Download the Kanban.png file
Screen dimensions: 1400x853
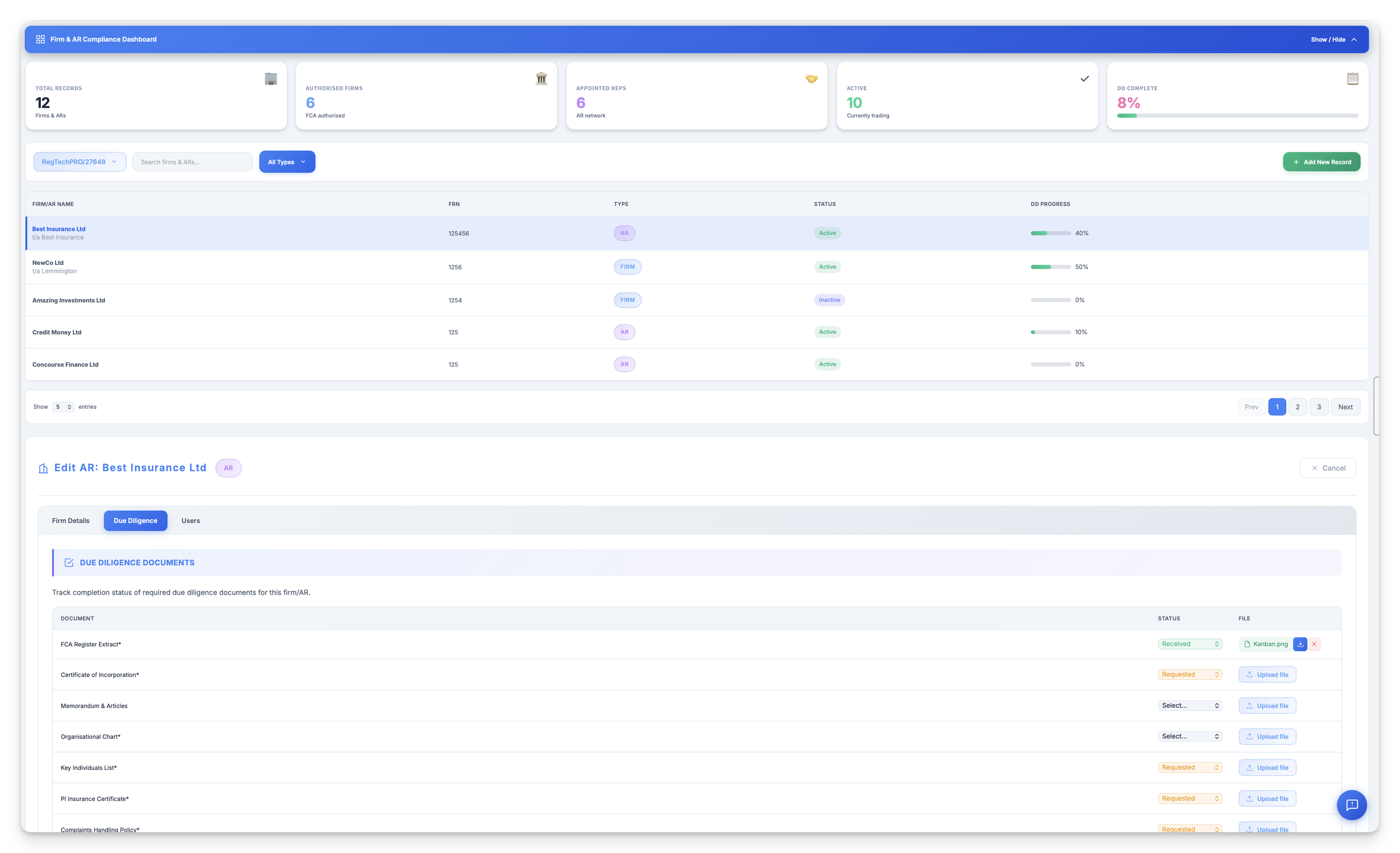[x=1300, y=644]
